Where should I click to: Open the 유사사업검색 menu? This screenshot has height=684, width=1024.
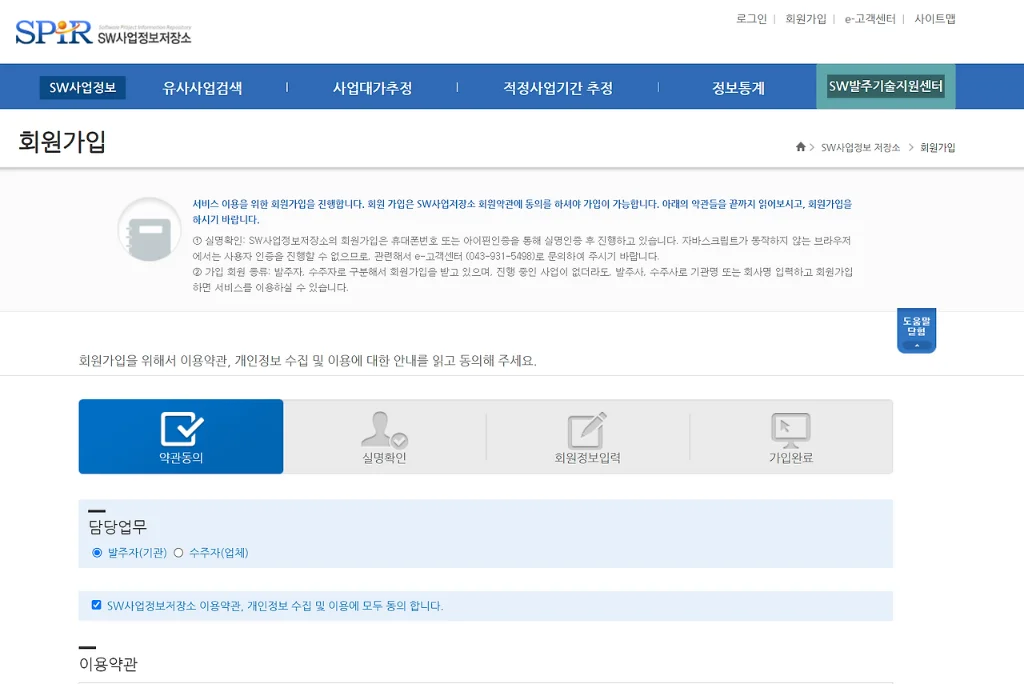point(202,88)
